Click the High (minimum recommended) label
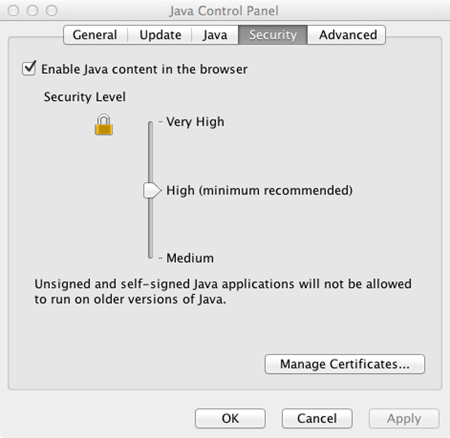450x438 pixels. click(x=259, y=190)
